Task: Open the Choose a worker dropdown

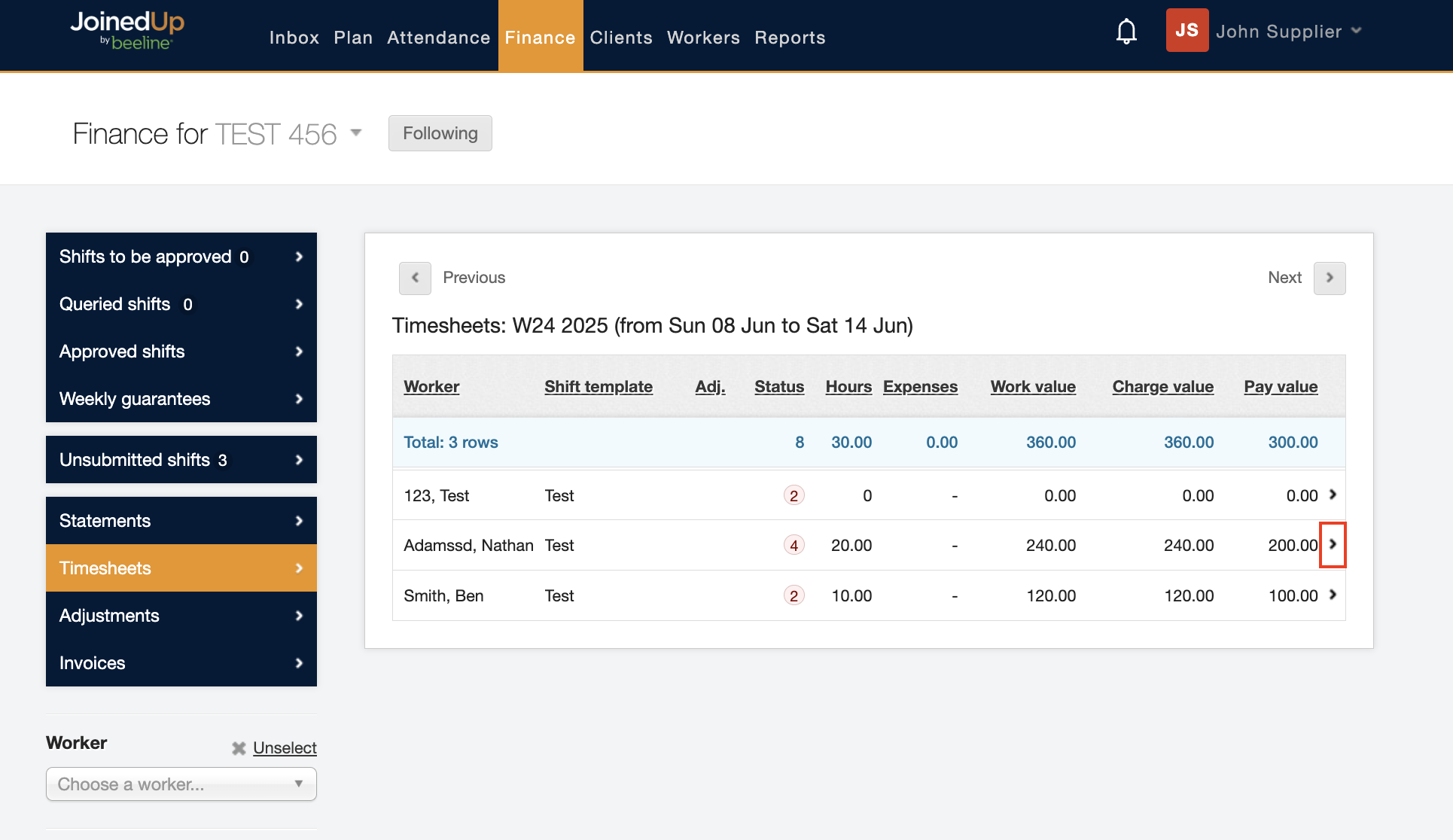Action: [x=181, y=784]
